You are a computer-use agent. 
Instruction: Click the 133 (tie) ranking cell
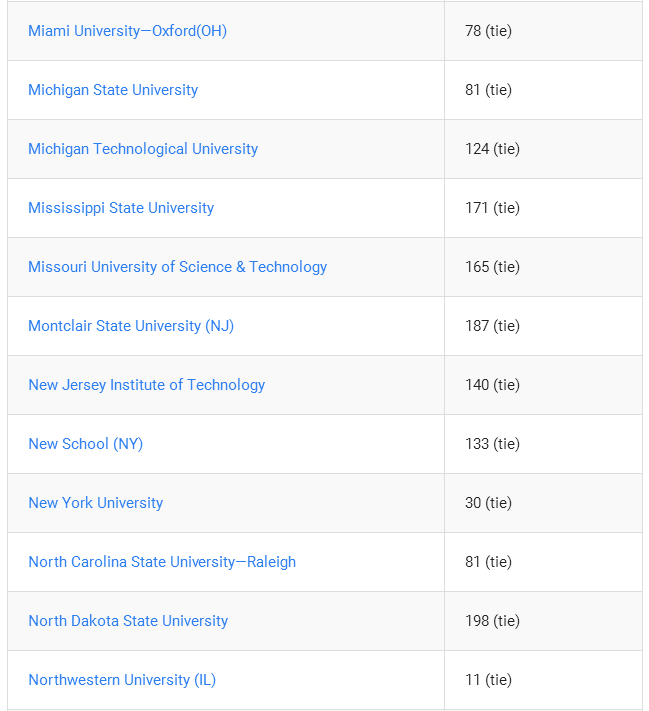click(x=543, y=444)
